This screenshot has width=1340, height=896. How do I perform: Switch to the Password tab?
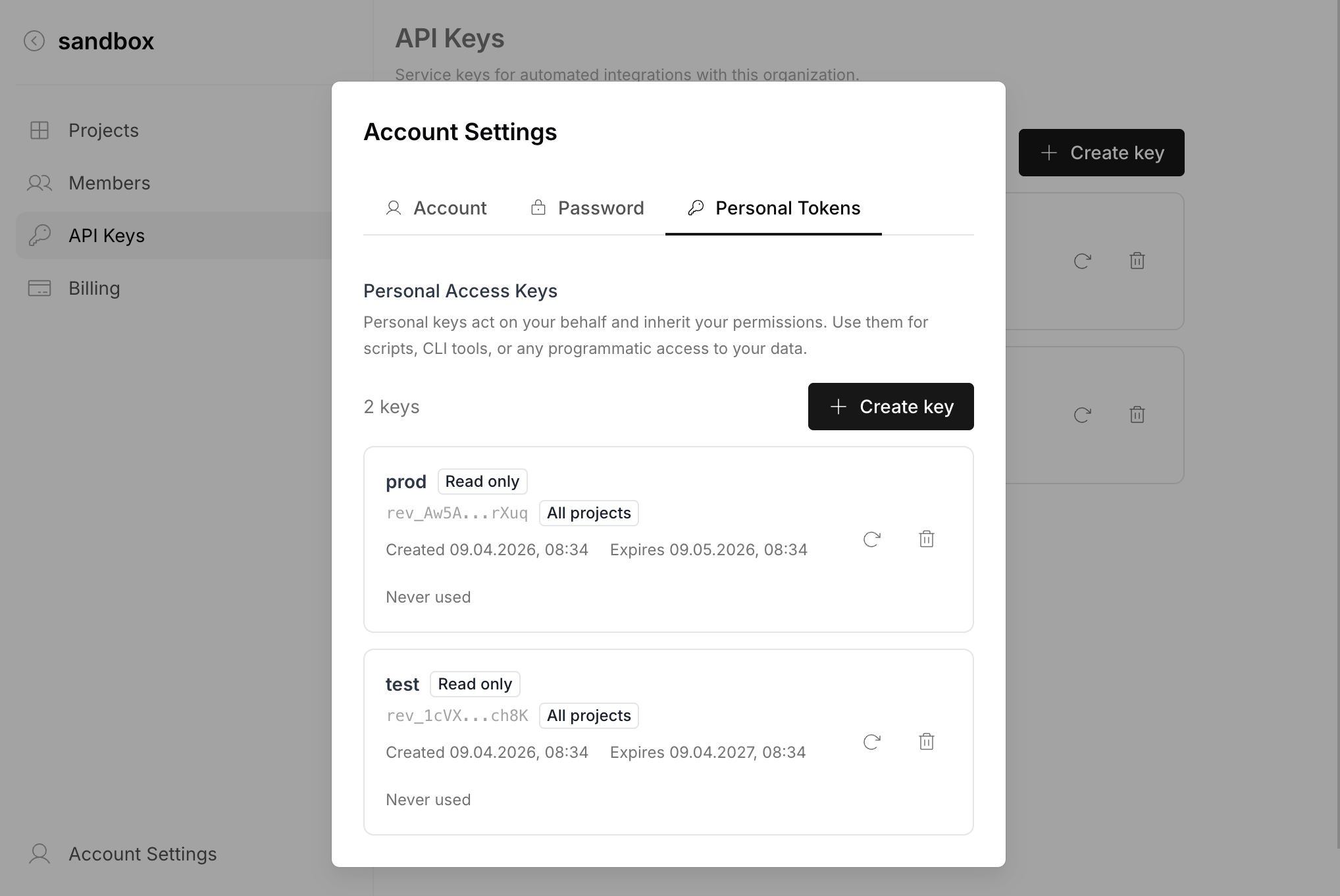coord(586,208)
